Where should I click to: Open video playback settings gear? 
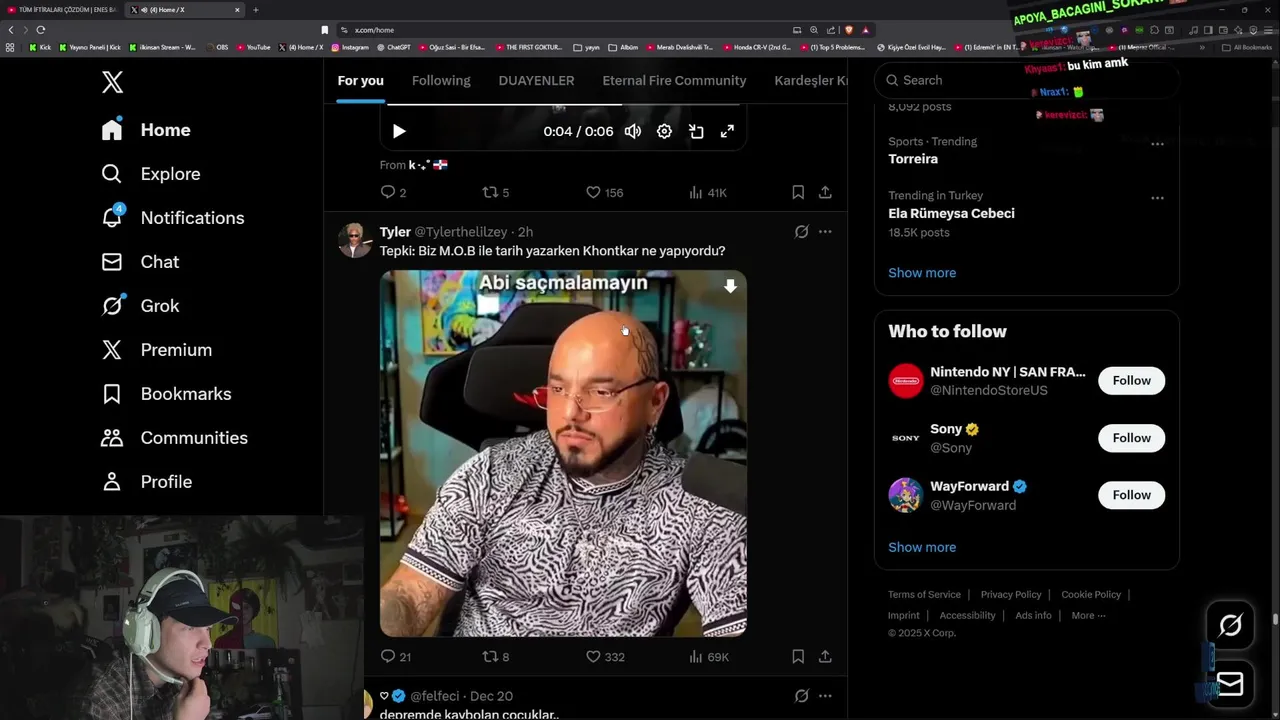pos(664,131)
